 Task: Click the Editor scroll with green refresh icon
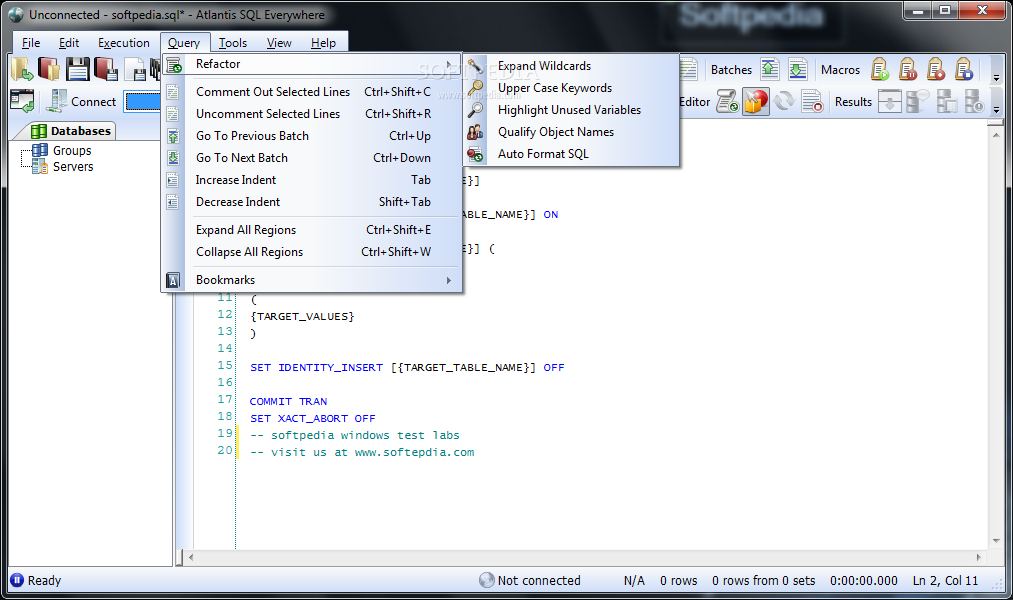[x=727, y=101]
